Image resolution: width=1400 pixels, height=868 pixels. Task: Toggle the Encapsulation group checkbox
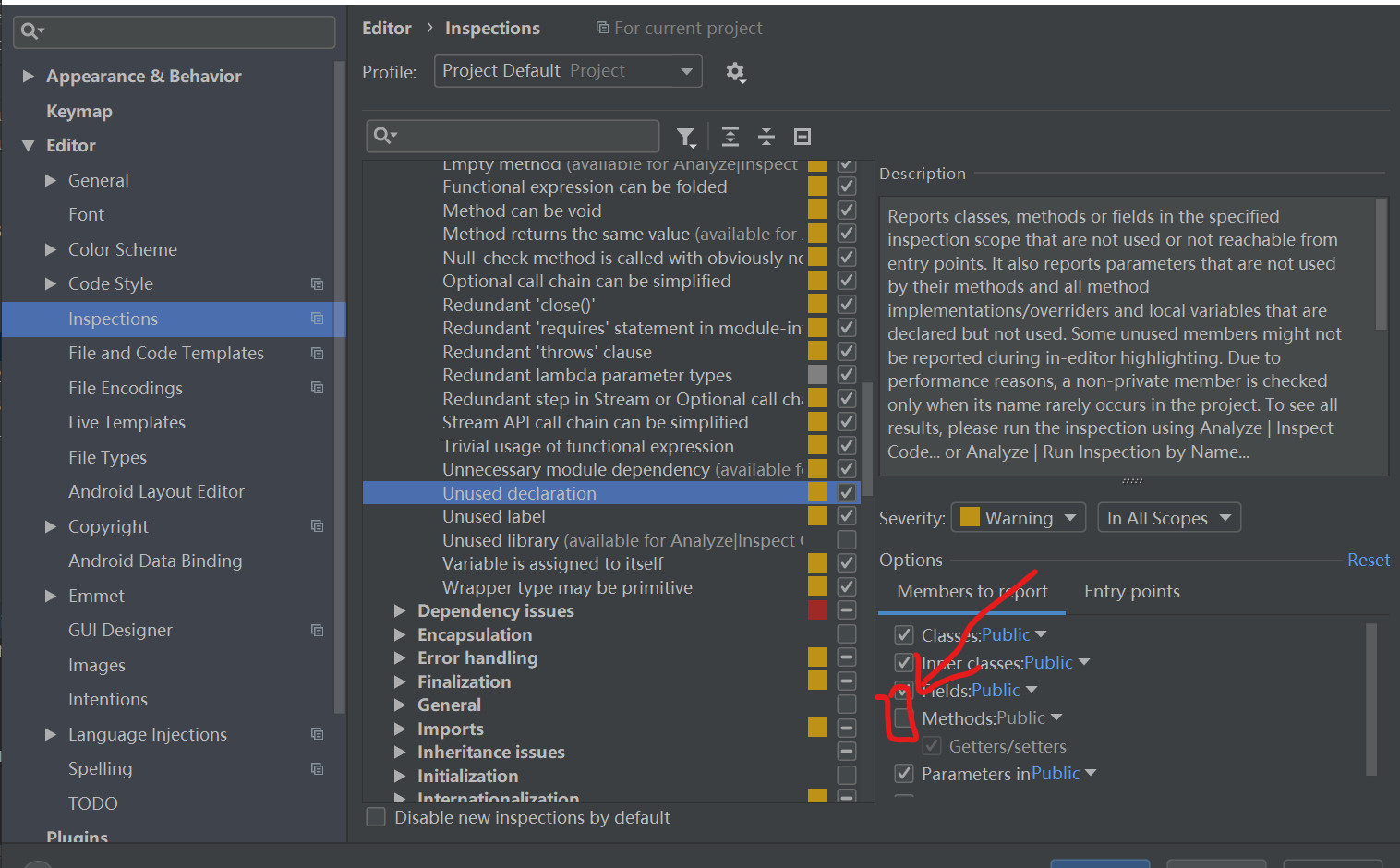846,634
